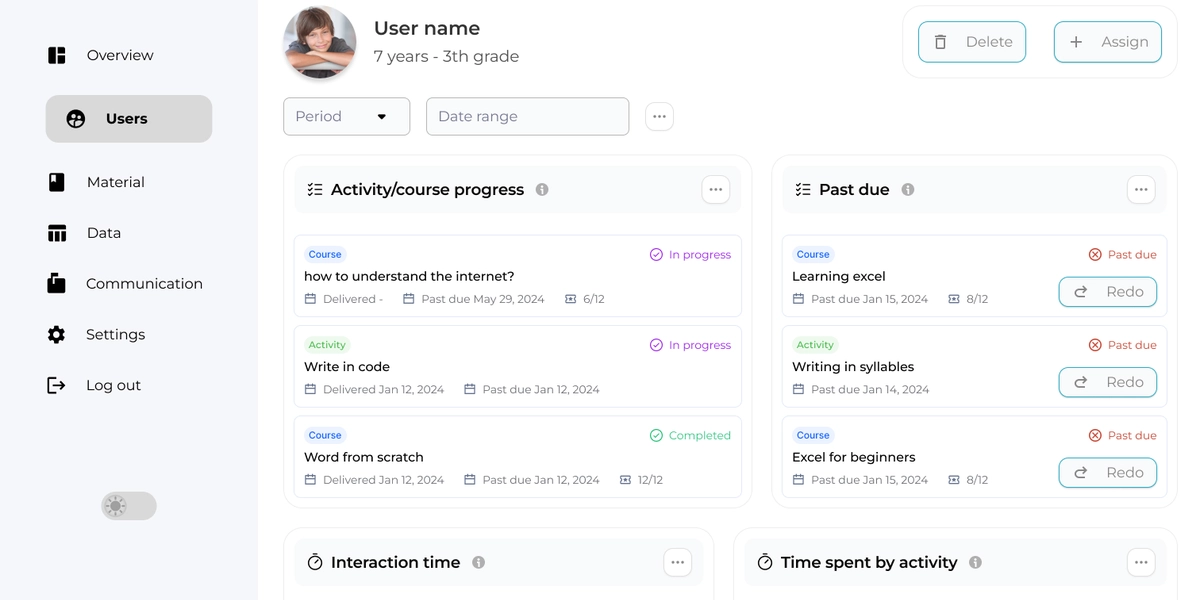Click Redo for Writing in syllables

1108,382
